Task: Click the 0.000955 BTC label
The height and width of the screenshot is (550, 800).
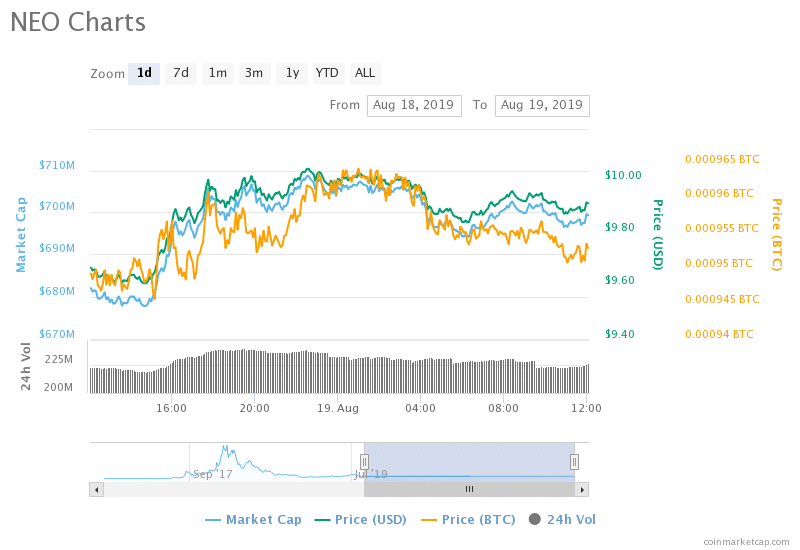Action: (722, 229)
